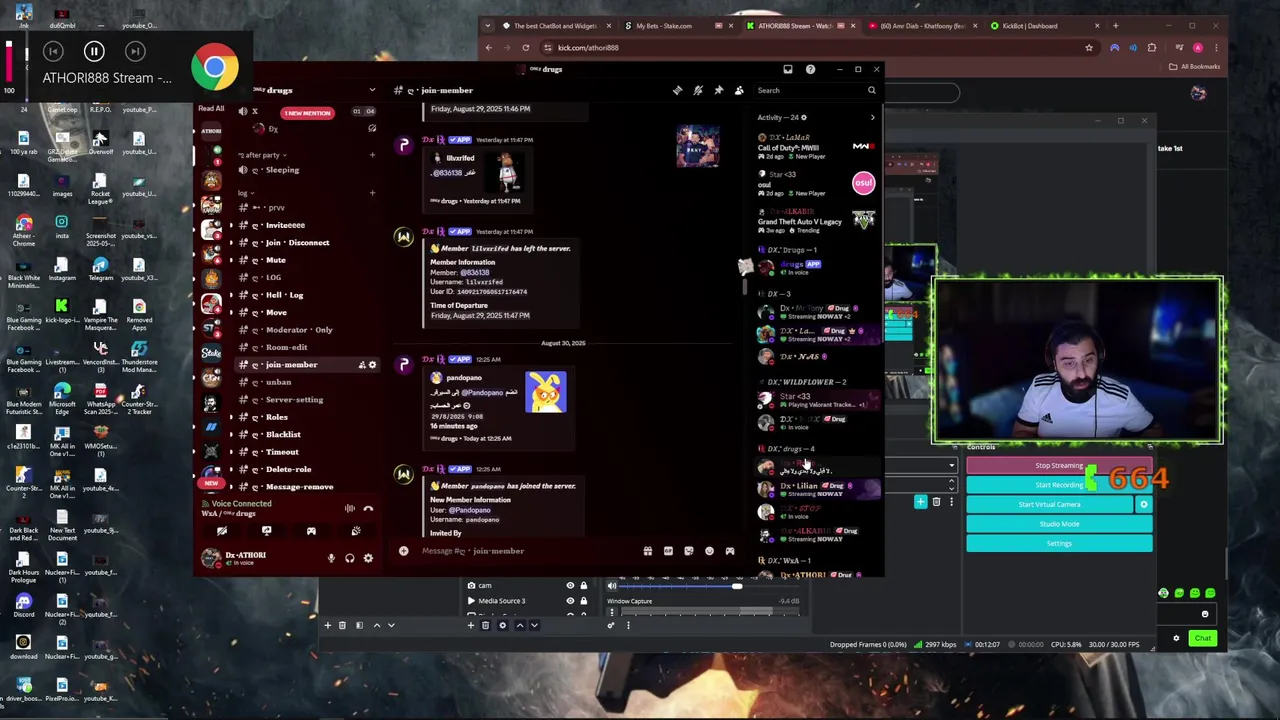Viewport: 1280px width, 720px height.
Task: Open the server name dropdown chevron
Action: click(x=372, y=90)
